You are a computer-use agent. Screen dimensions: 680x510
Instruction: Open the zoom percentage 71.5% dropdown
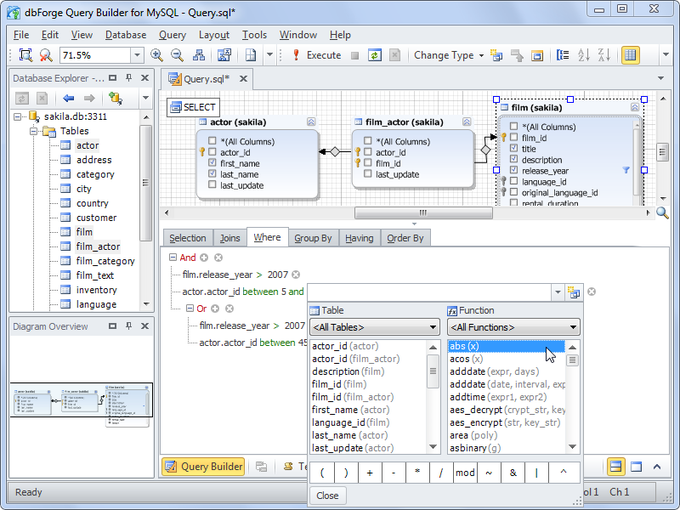137,55
